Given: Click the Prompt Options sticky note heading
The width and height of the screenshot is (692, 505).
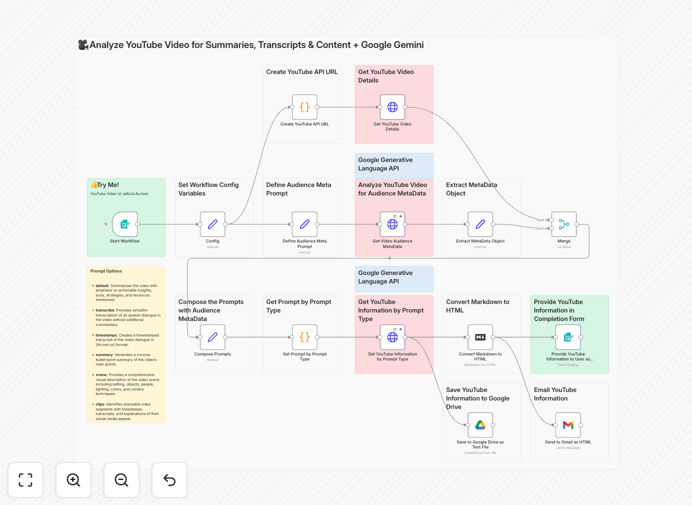Looking at the screenshot, I should (106, 271).
